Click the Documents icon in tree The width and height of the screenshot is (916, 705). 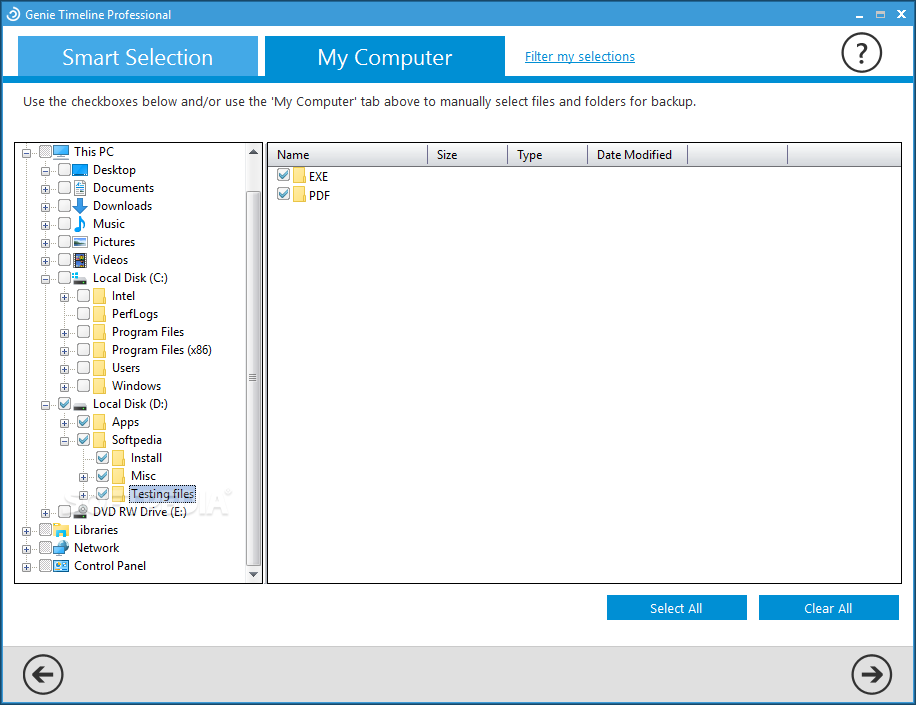pos(80,188)
